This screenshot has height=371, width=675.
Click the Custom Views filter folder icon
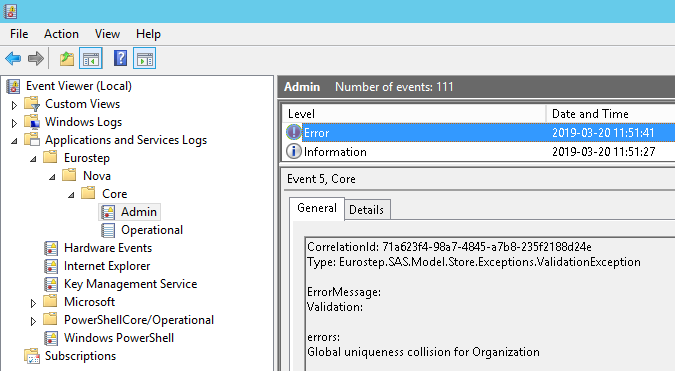point(32,104)
